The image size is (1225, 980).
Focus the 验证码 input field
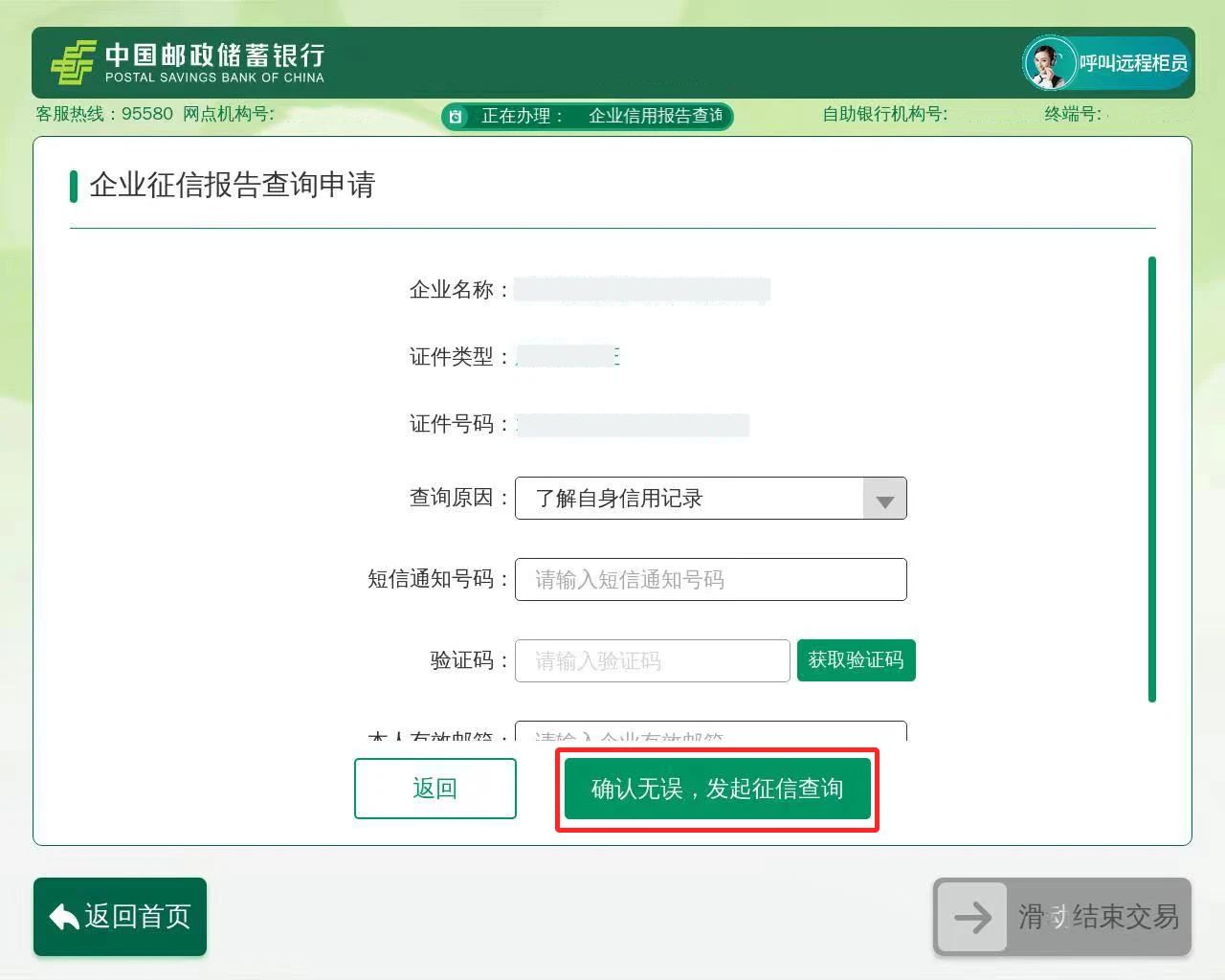652,661
